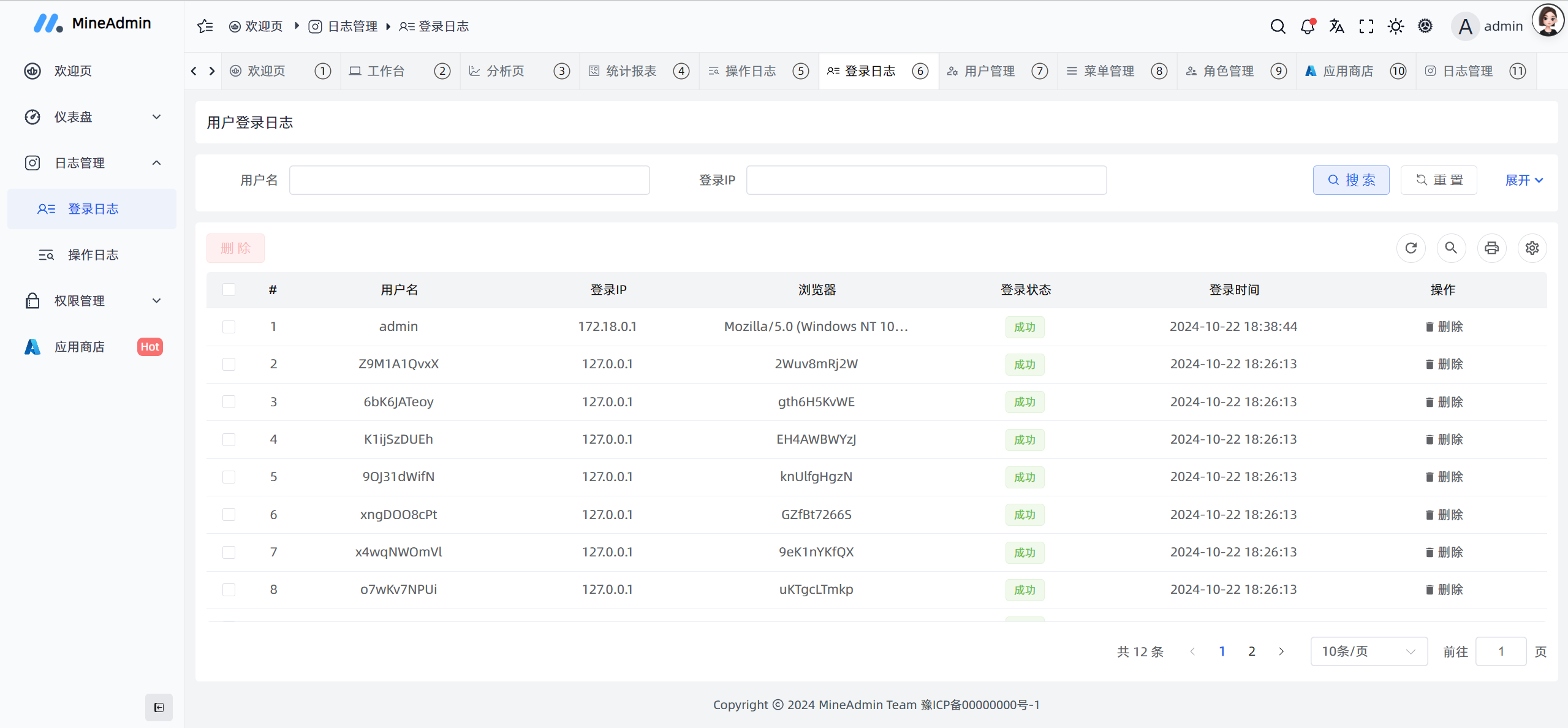Click the language switch icon
The width and height of the screenshot is (1568, 728).
pos(1336,26)
